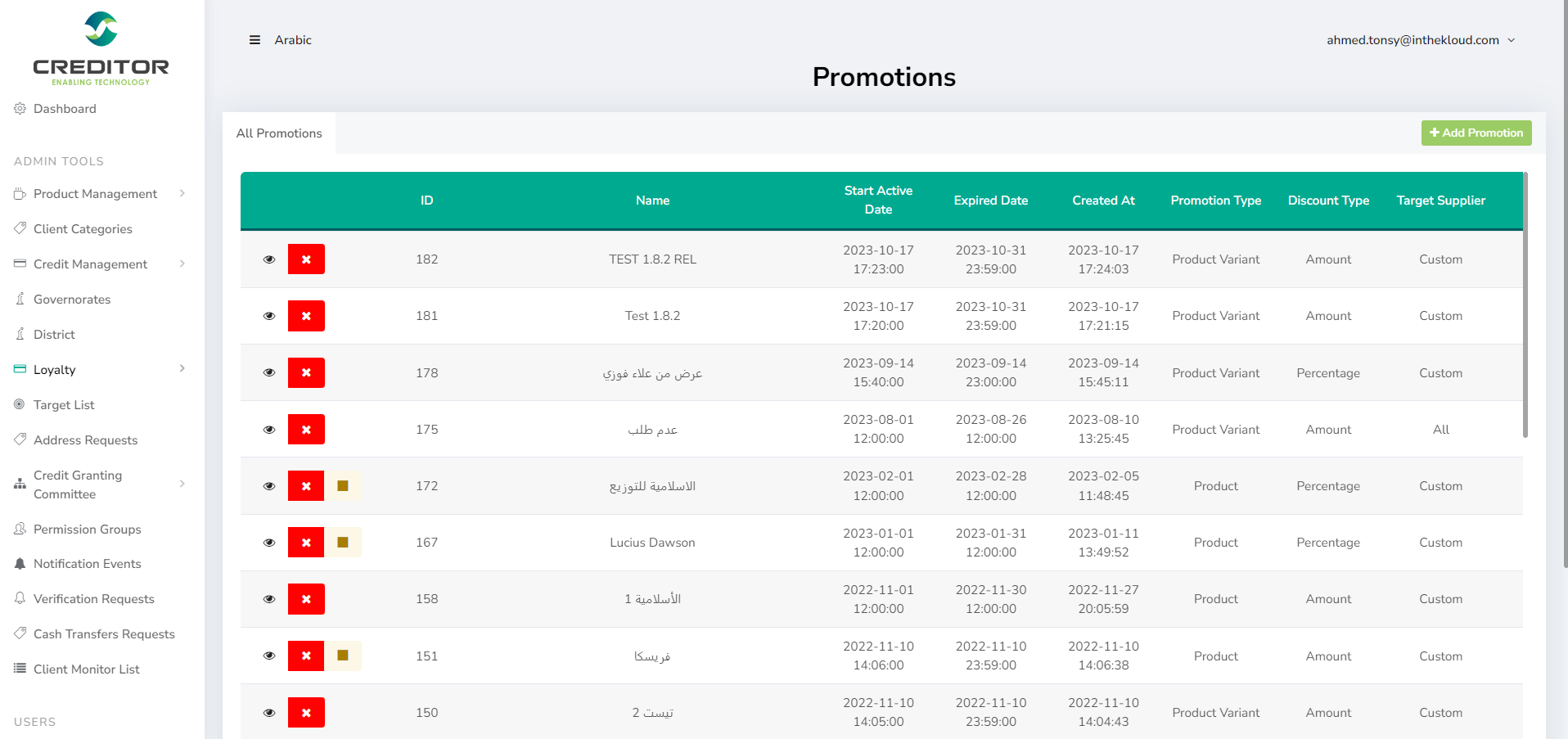Open the ahmed.tonsy account dropdown

click(x=1421, y=40)
